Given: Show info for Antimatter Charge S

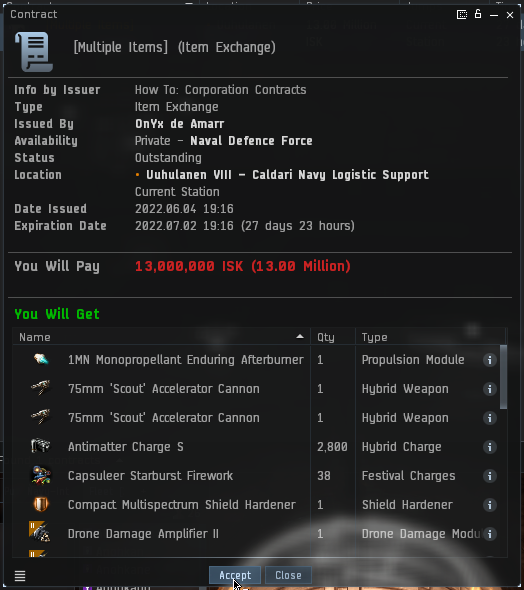Looking at the screenshot, I should pos(489,447).
